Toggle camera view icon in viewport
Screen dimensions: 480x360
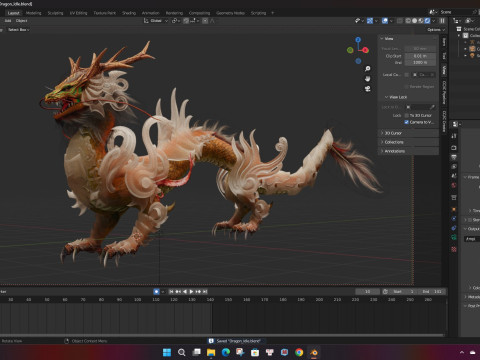(x=368, y=89)
